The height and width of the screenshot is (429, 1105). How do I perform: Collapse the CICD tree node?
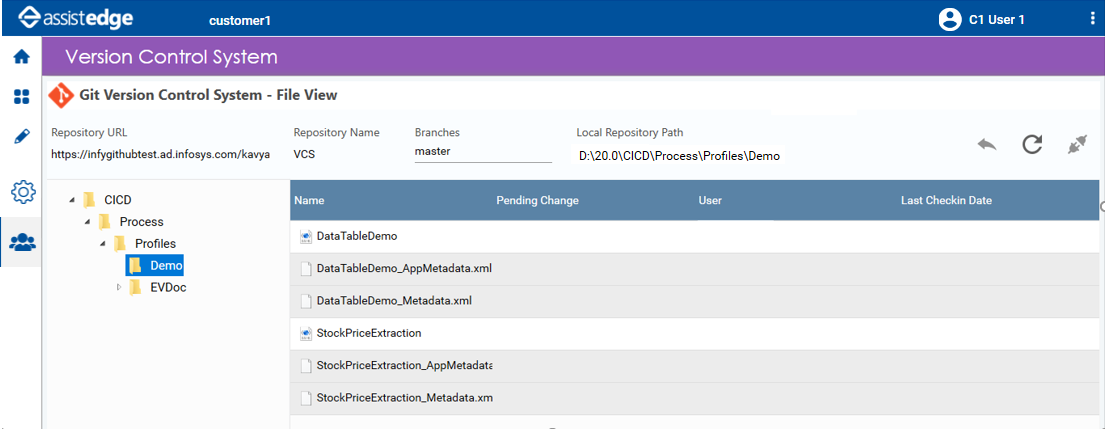click(73, 201)
